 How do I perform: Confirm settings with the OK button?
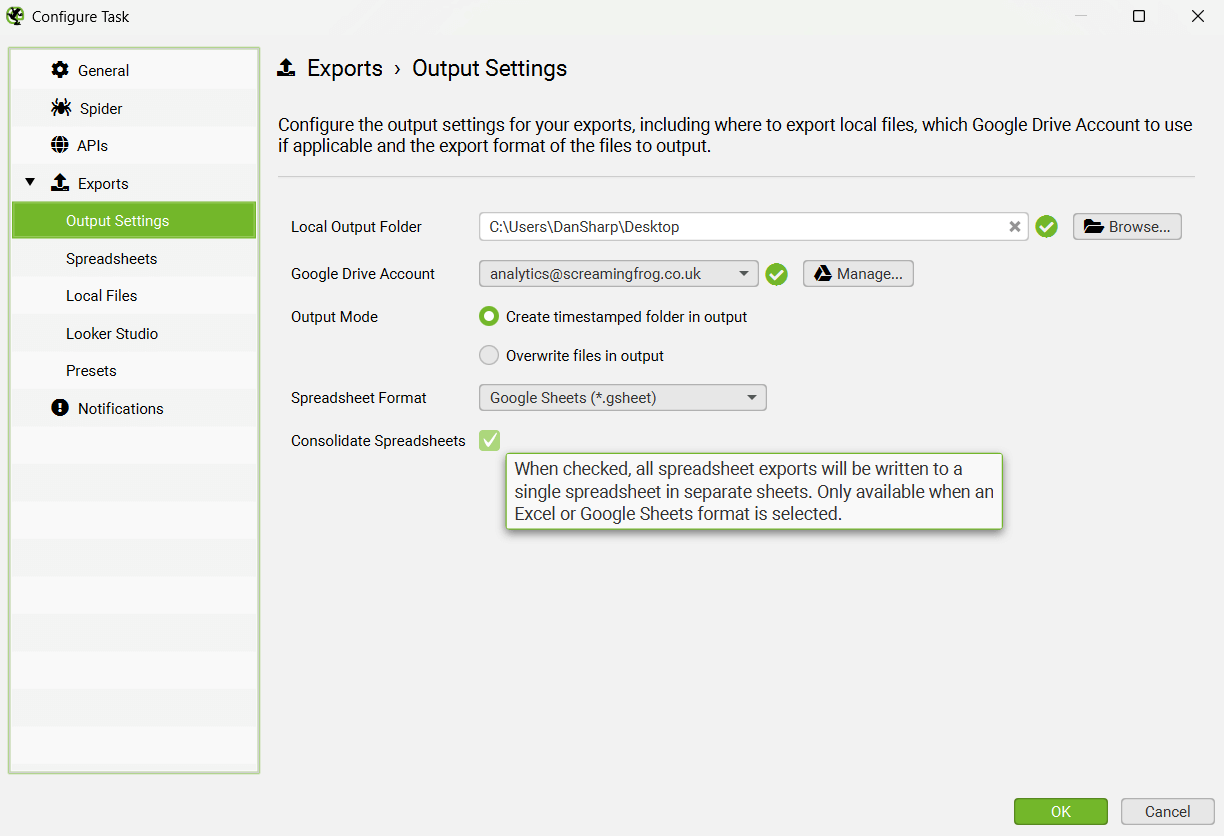[x=1060, y=812]
